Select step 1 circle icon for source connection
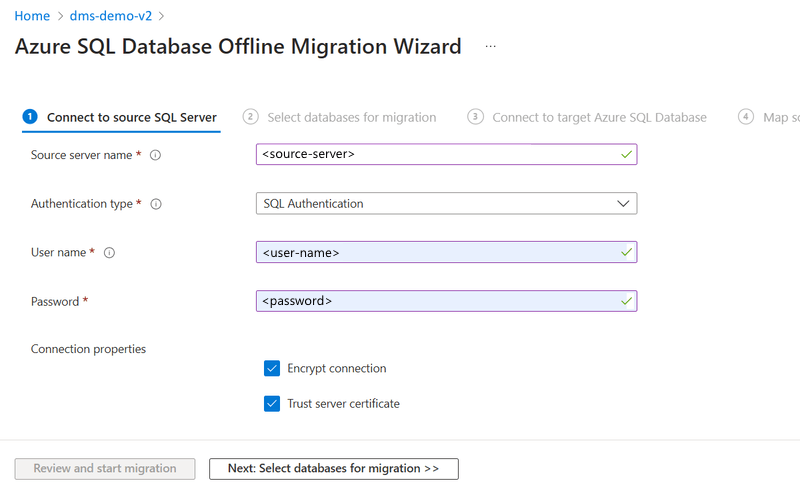 coord(30,117)
